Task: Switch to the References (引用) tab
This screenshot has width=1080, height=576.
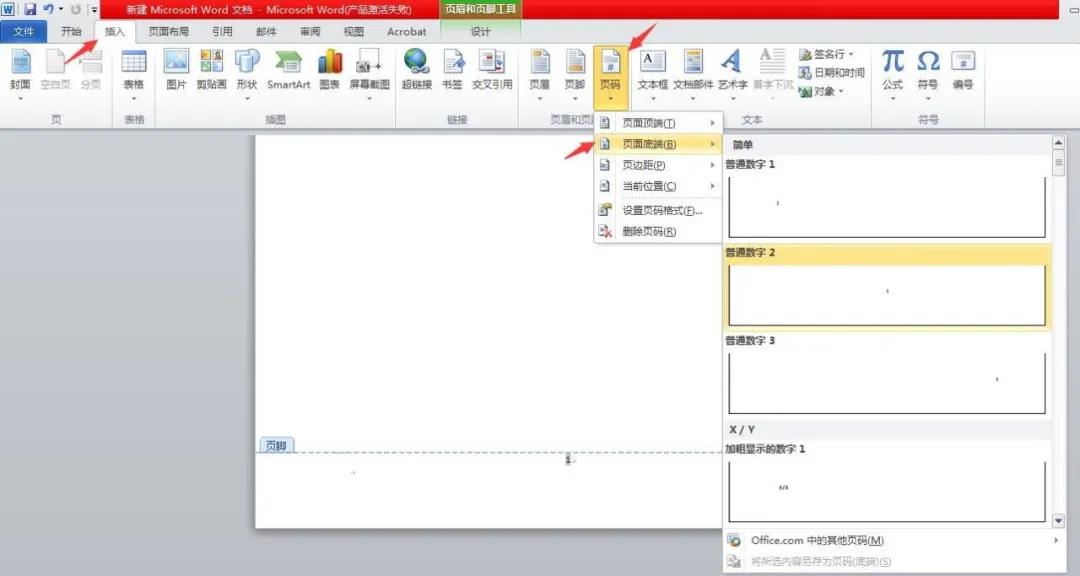Action: tap(222, 32)
